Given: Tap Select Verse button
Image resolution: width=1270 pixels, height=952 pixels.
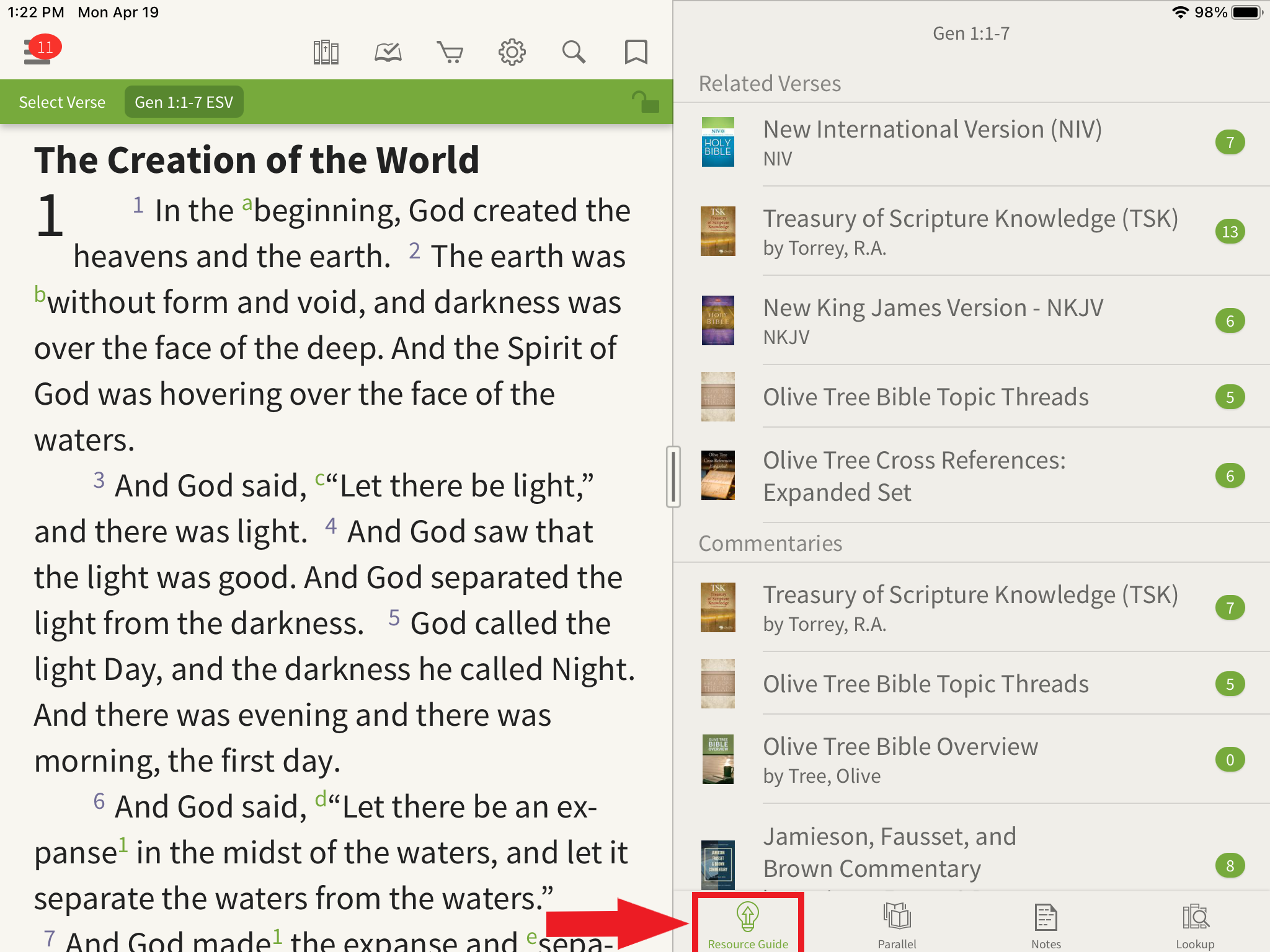Looking at the screenshot, I should 62,102.
